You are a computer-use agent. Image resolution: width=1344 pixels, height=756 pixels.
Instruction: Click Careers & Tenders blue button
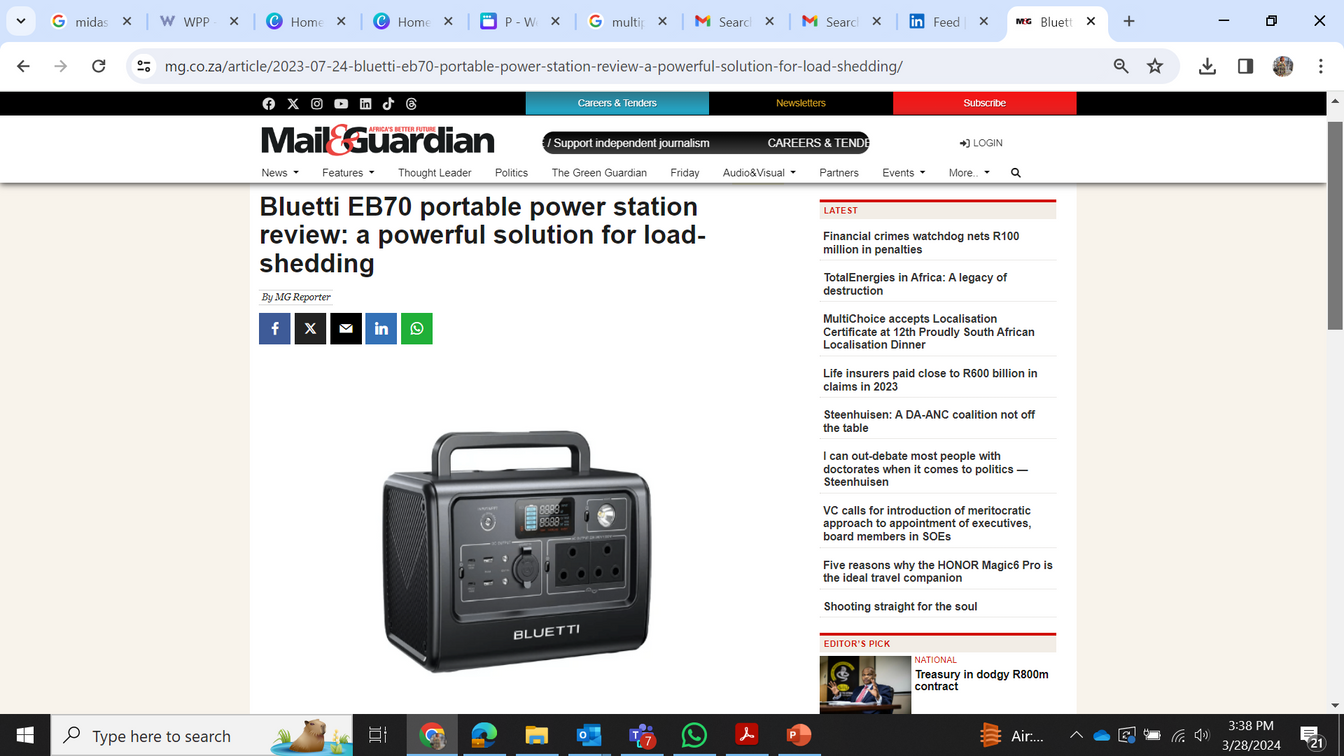(617, 103)
